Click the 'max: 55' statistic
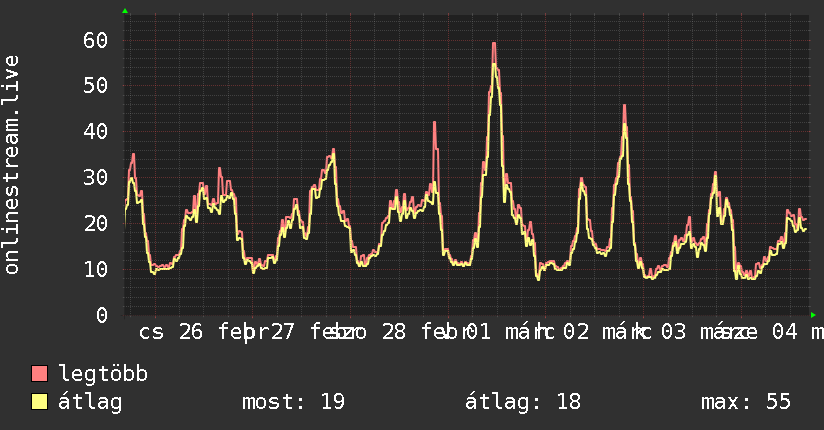Viewport: 824px width, 430px height. (746, 402)
